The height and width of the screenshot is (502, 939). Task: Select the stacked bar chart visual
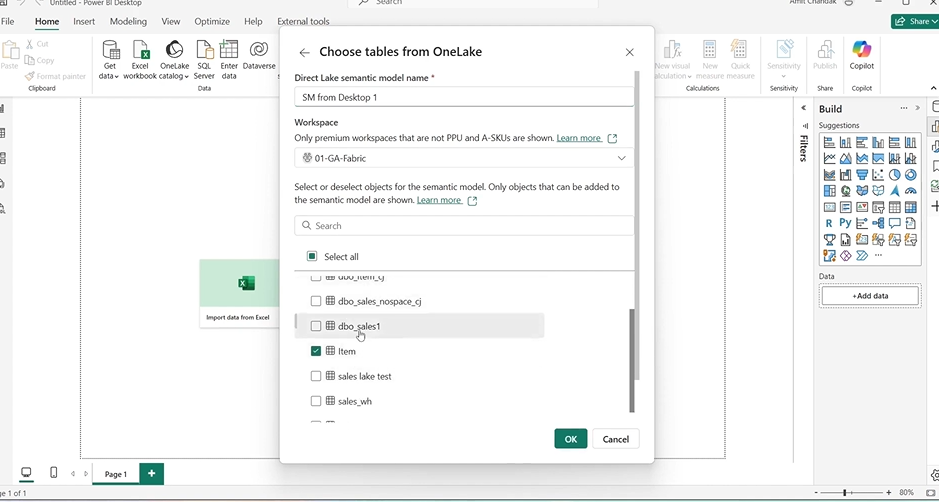pyautogui.click(x=829, y=143)
